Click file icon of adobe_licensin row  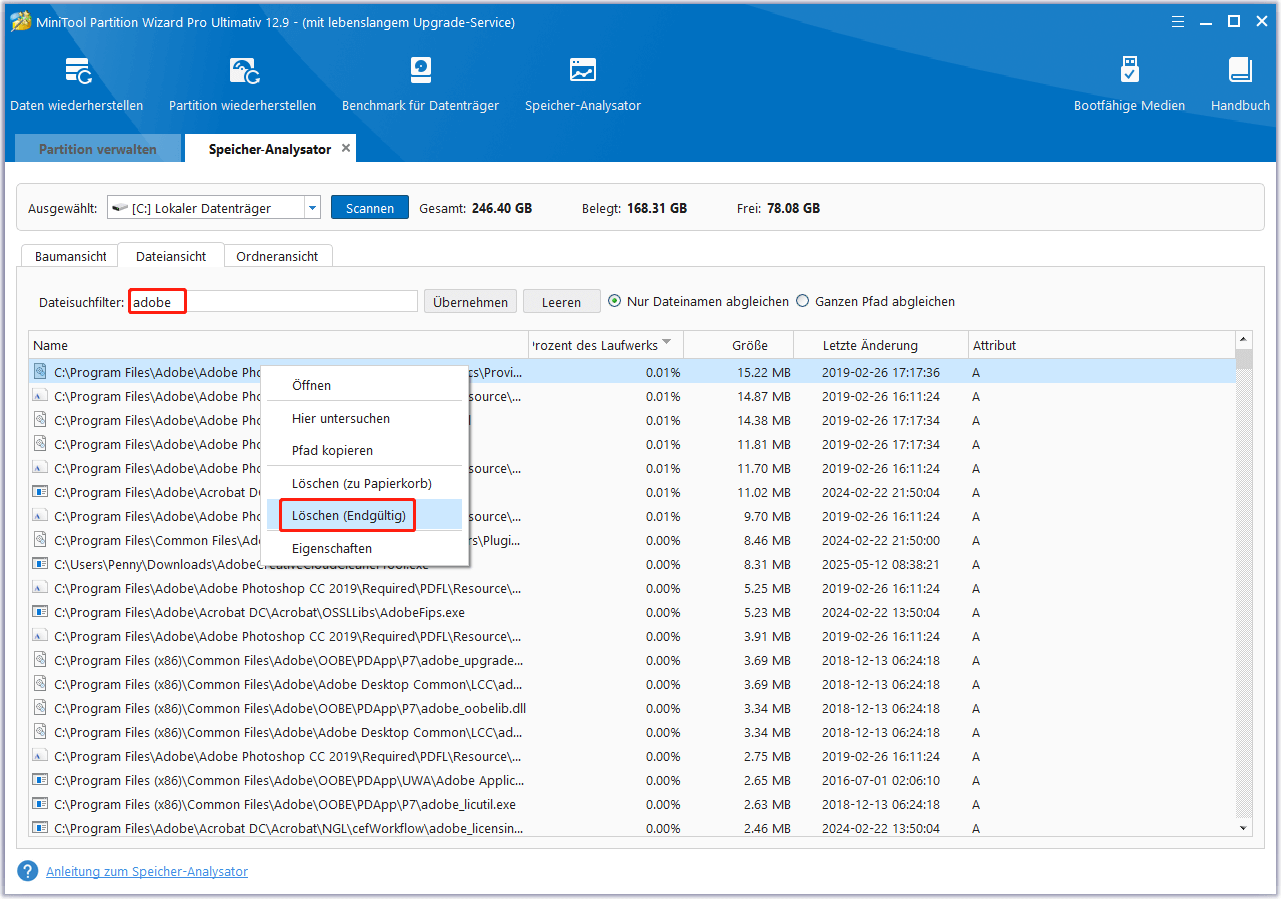(40, 828)
